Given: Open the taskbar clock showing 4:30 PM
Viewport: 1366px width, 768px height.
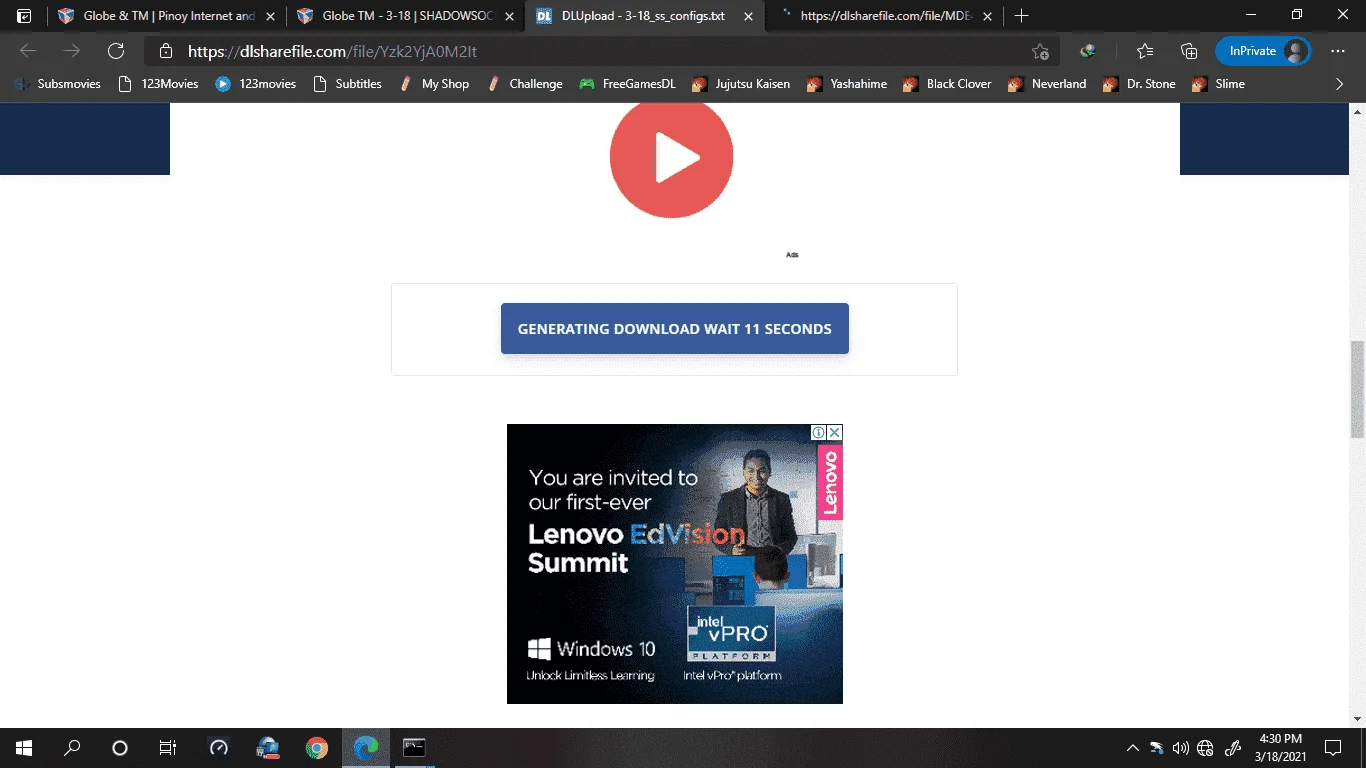Looking at the screenshot, I should [1279, 748].
